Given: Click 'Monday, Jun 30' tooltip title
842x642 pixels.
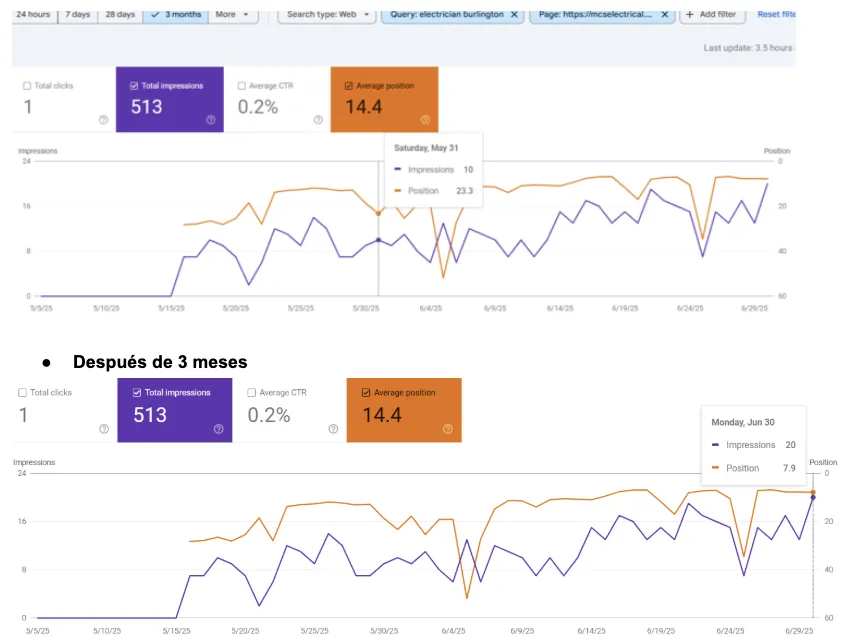Looking at the screenshot, I should [x=743, y=422].
